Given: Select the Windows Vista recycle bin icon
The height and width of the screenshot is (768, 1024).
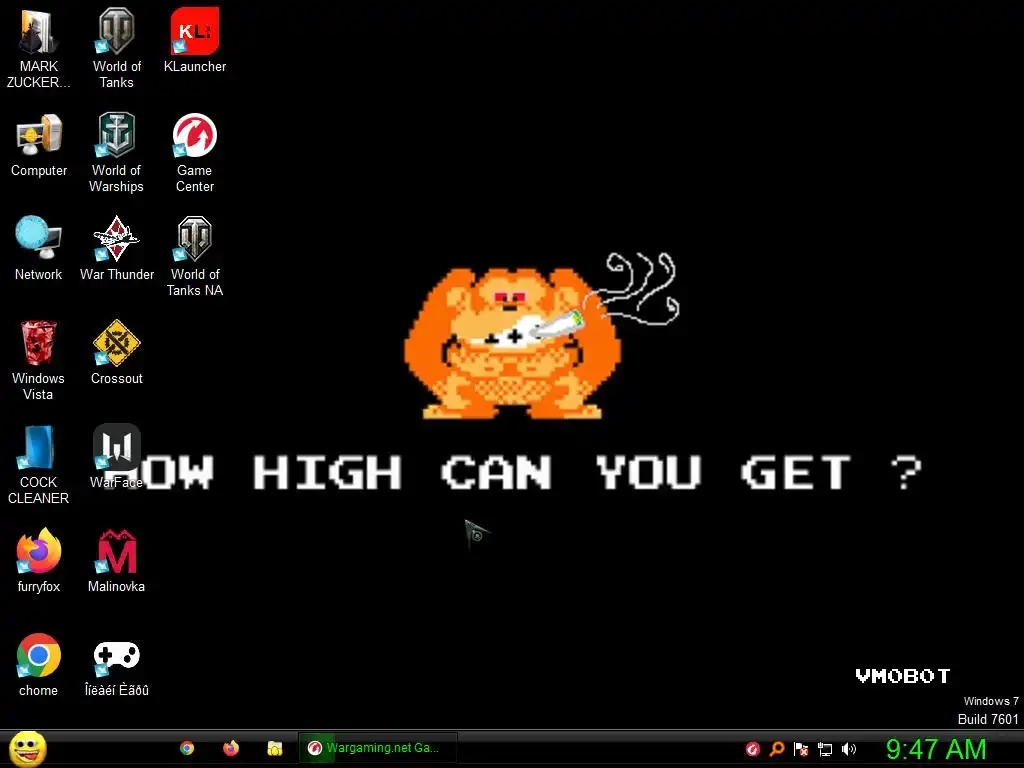Looking at the screenshot, I should click(39, 360).
